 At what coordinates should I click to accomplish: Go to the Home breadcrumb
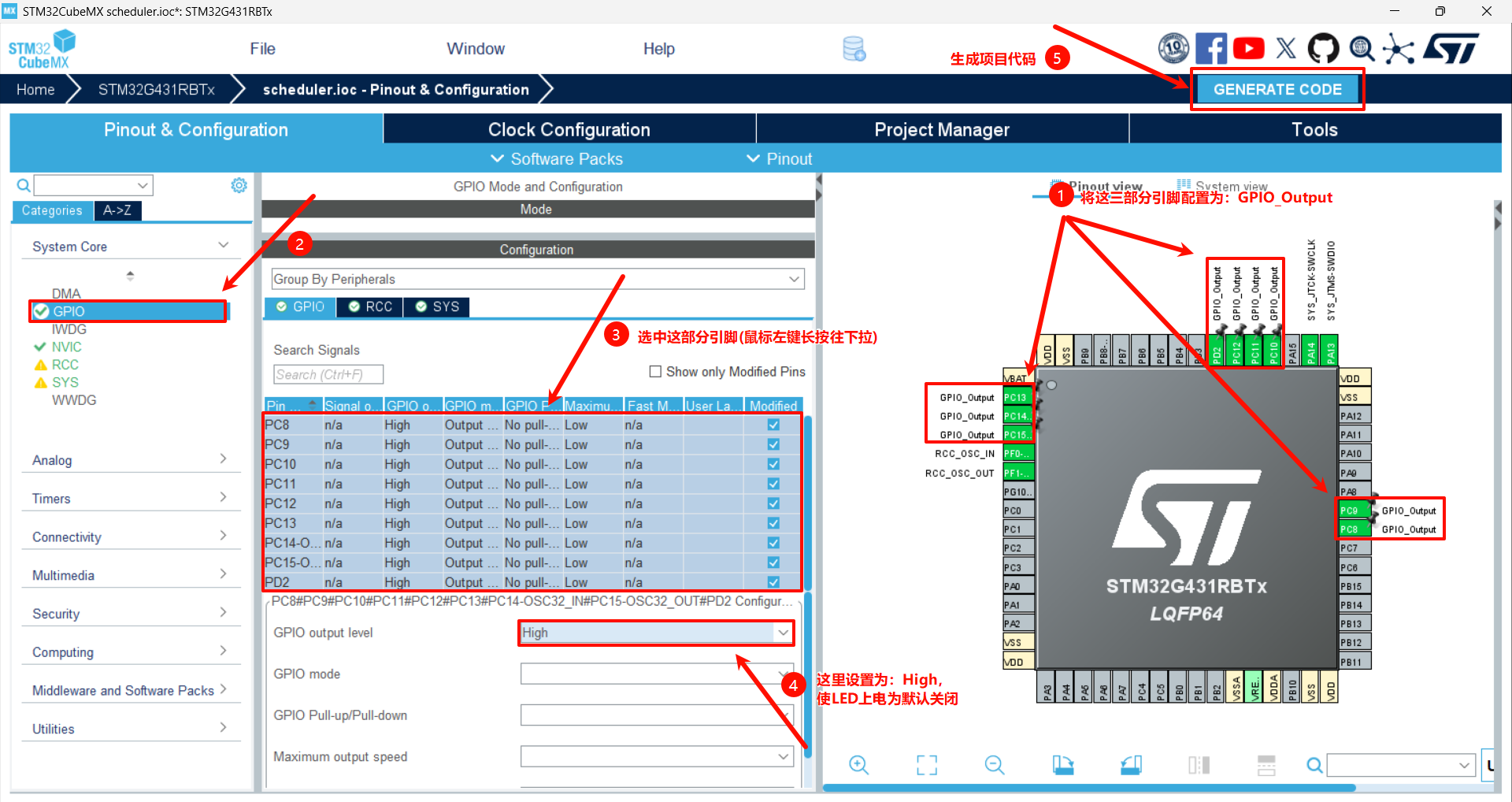[x=35, y=90]
